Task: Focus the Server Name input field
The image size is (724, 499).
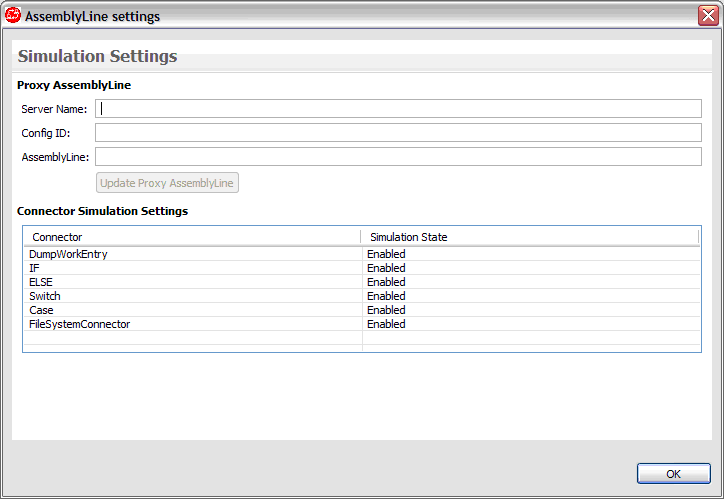Action: point(398,109)
